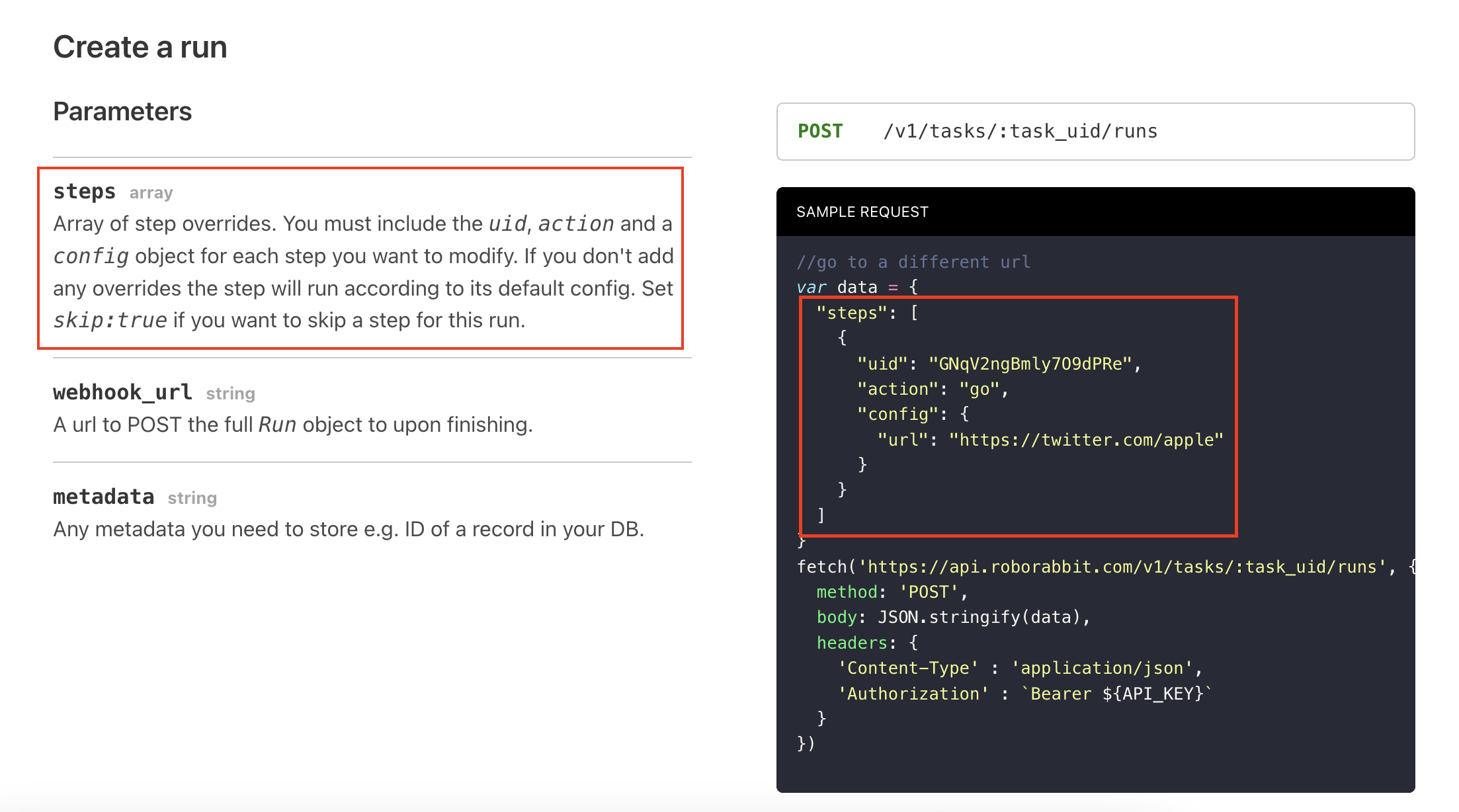This screenshot has height=812, width=1459.
Task: Click the 'var data = {' code line
Action: (857, 287)
